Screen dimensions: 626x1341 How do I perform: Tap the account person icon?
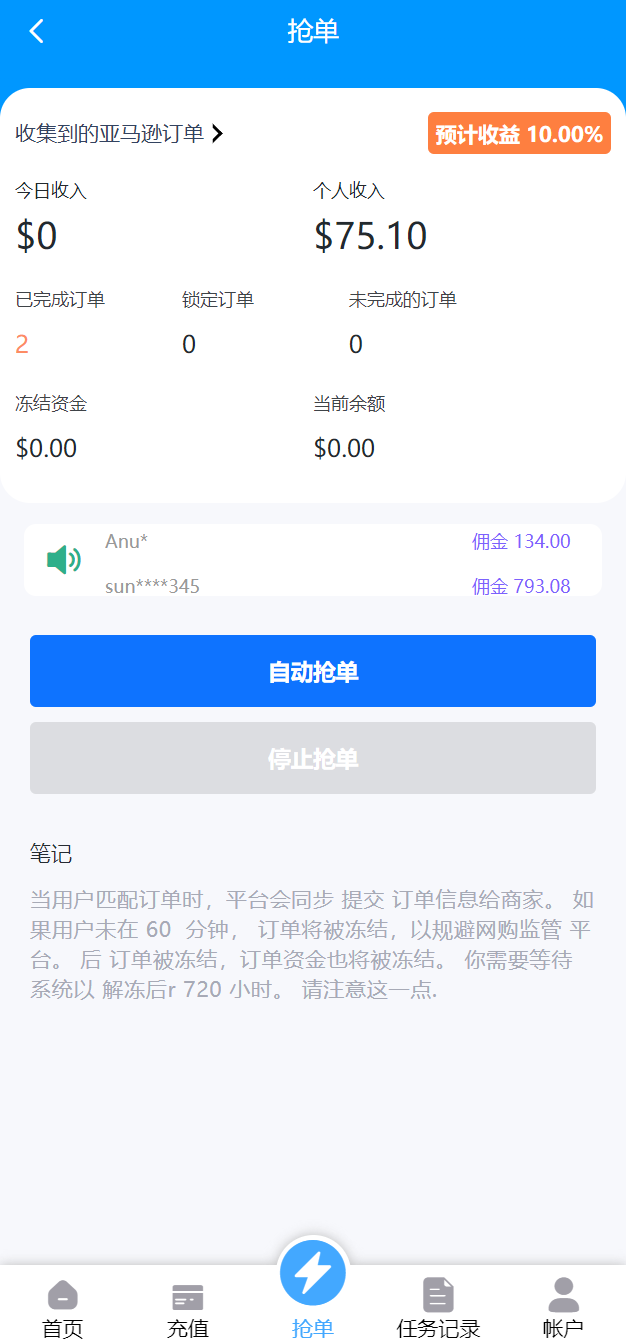pos(563,1295)
